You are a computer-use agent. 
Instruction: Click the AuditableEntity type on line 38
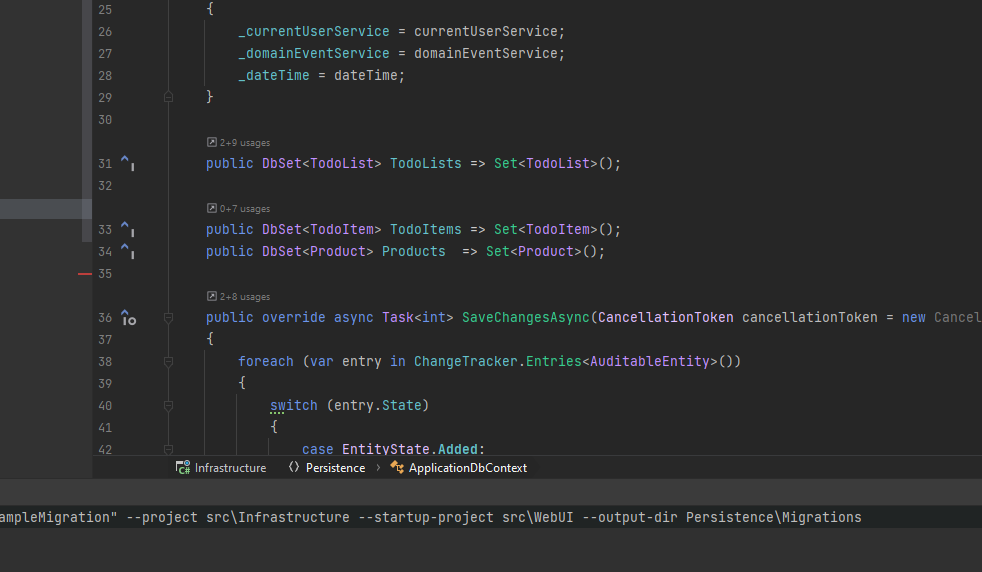649,361
